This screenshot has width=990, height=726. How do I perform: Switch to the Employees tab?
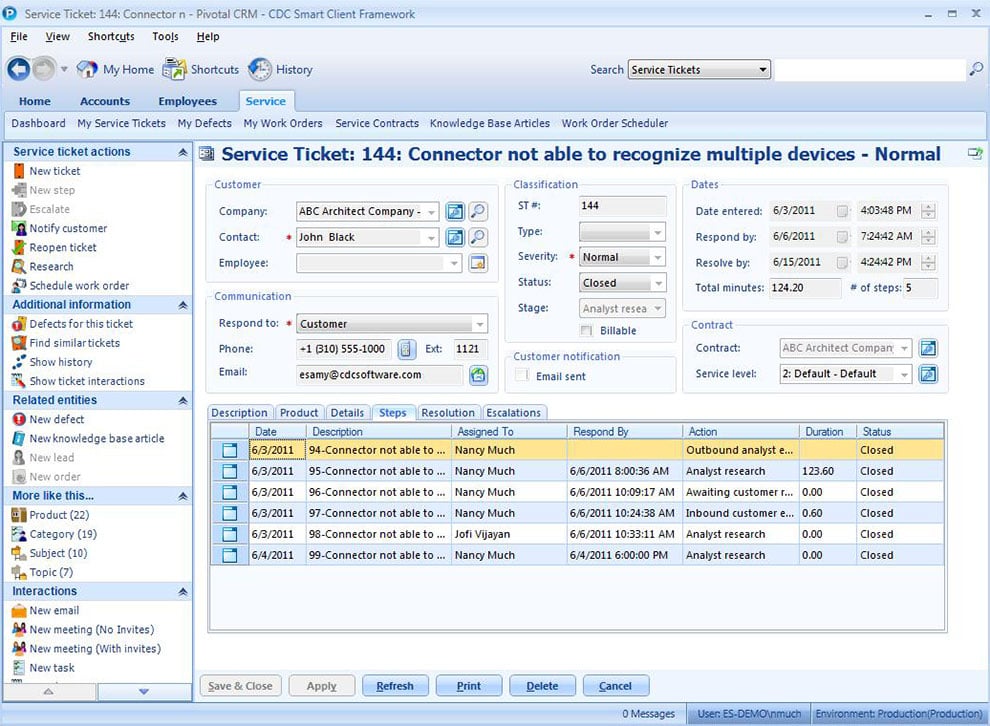tap(188, 101)
